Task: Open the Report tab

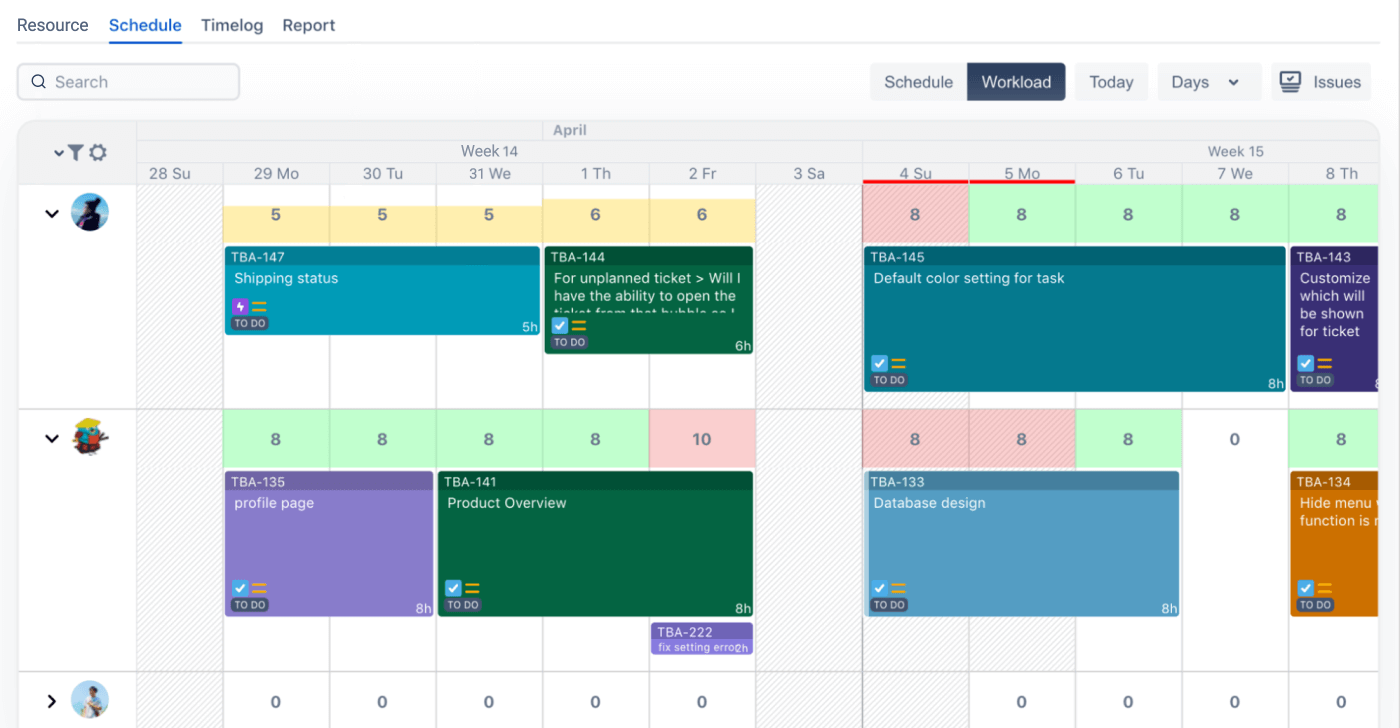Action: tap(308, 25)
